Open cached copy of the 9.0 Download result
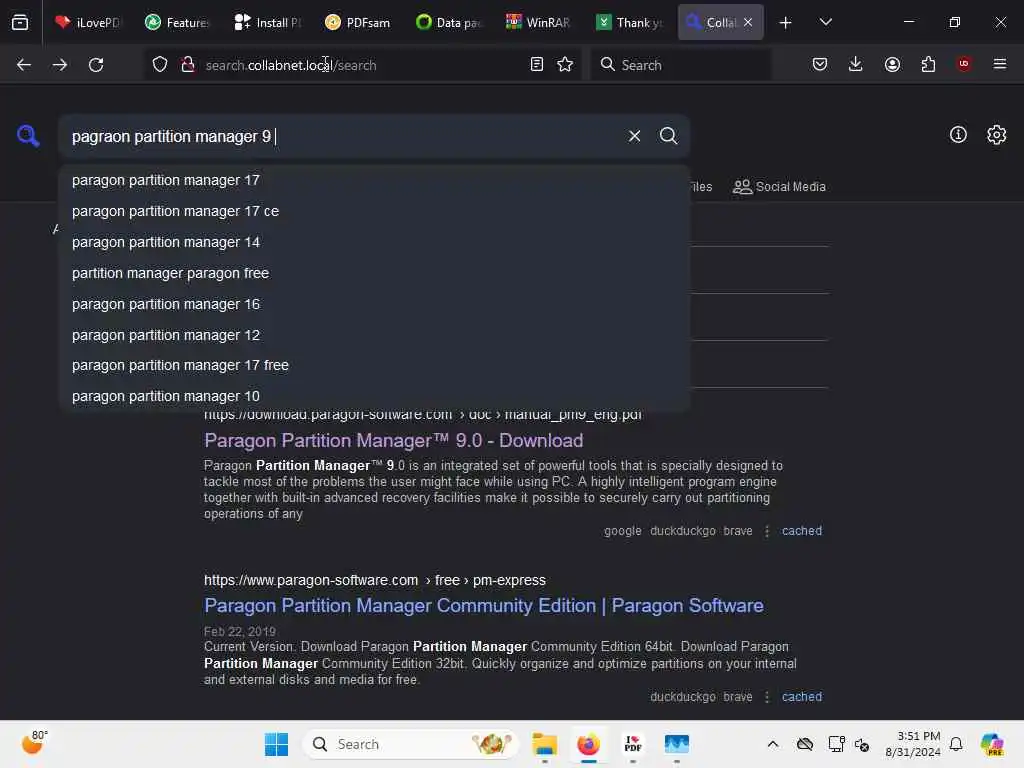Image resolution: width=1024 pixels, height=768 pixels. (801, 531)
